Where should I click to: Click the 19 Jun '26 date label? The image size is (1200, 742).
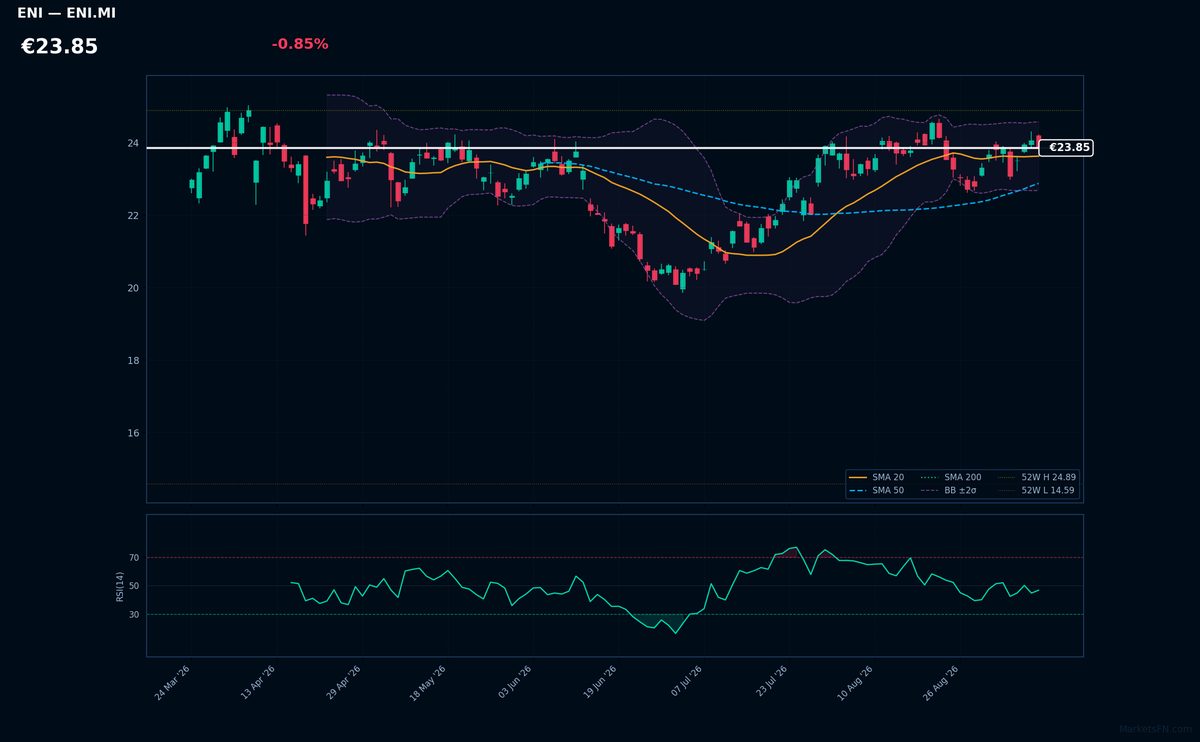coord(600,682)
